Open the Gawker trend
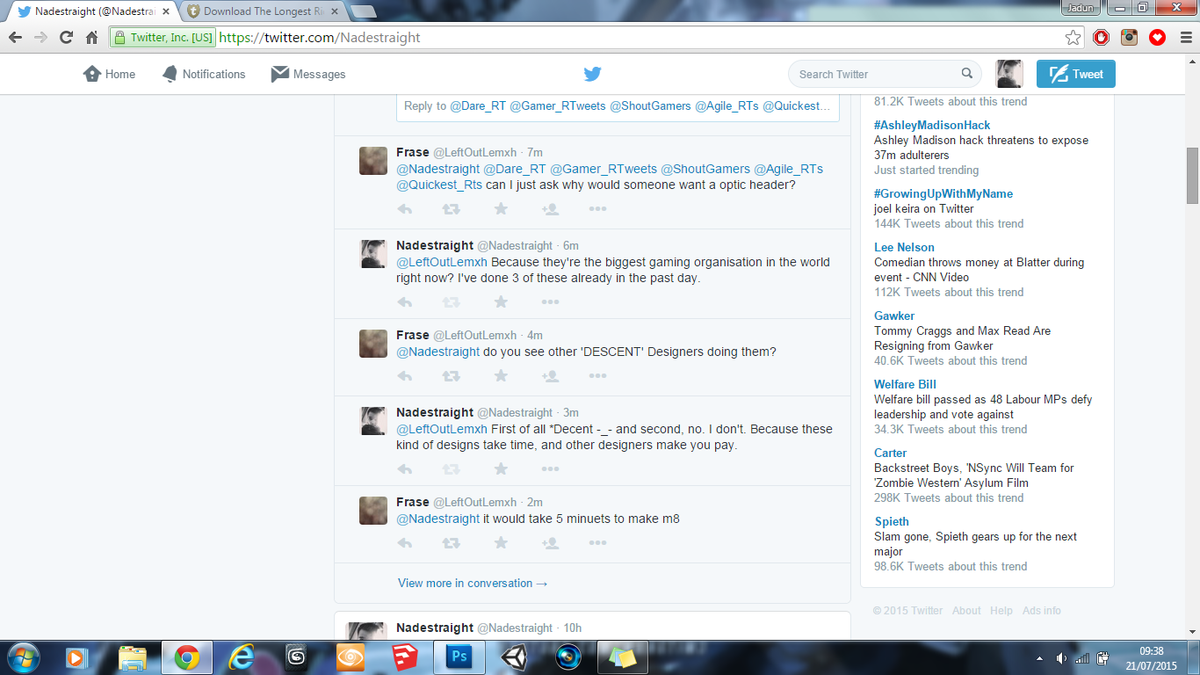The width and height of the screenshot is (1200, 675). point(894,315)
